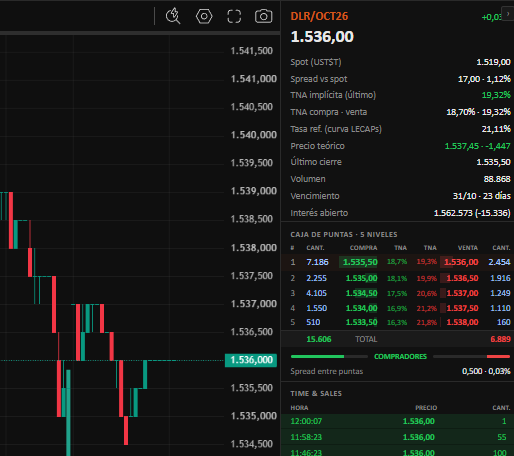Click ask TNA 19,3% in level 1
This screenshot has width=514, height=456.
pyautogui.click(x=427, y=262)
